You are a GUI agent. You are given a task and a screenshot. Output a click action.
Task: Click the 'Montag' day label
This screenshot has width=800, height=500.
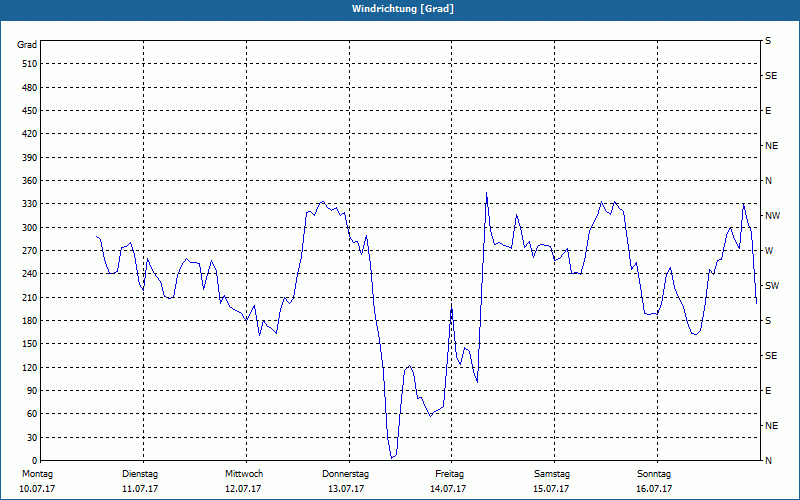point(37,474)
